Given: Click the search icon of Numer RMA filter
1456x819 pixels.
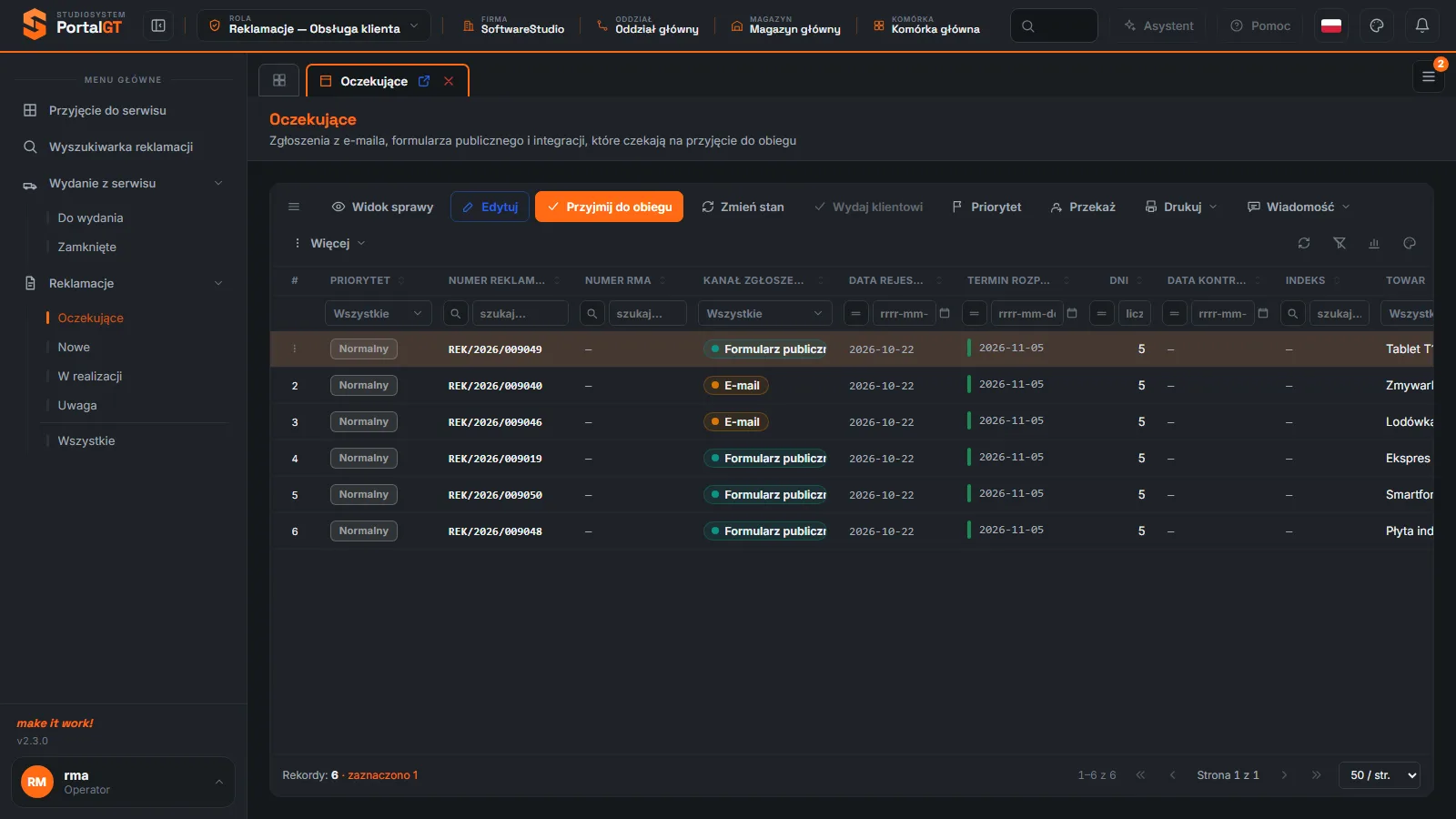Looking at the screenshot, I should click(x=592, y=313).
